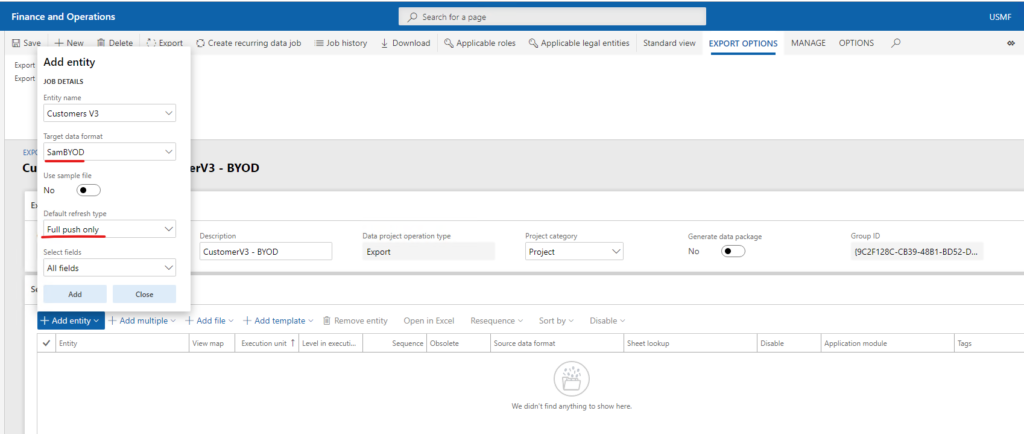
Task: Click the select-all checkmark in grid header
Action: click(46, 343)
